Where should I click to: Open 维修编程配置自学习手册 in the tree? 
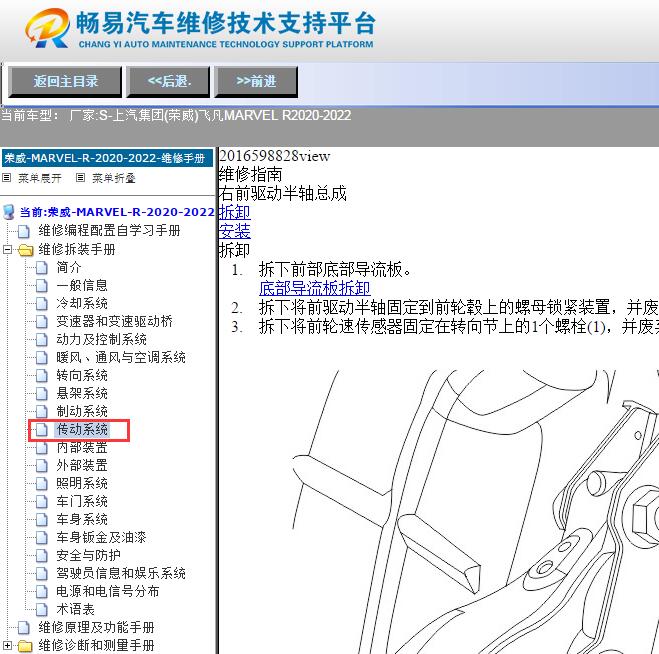[109, 230]
